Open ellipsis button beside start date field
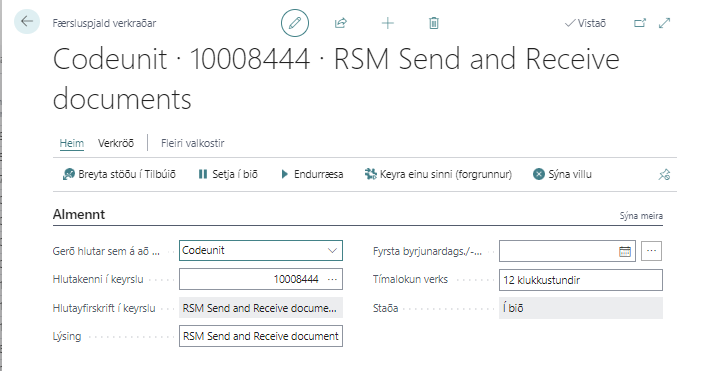Viewport: 728px width, 371px height. (651, 251)
